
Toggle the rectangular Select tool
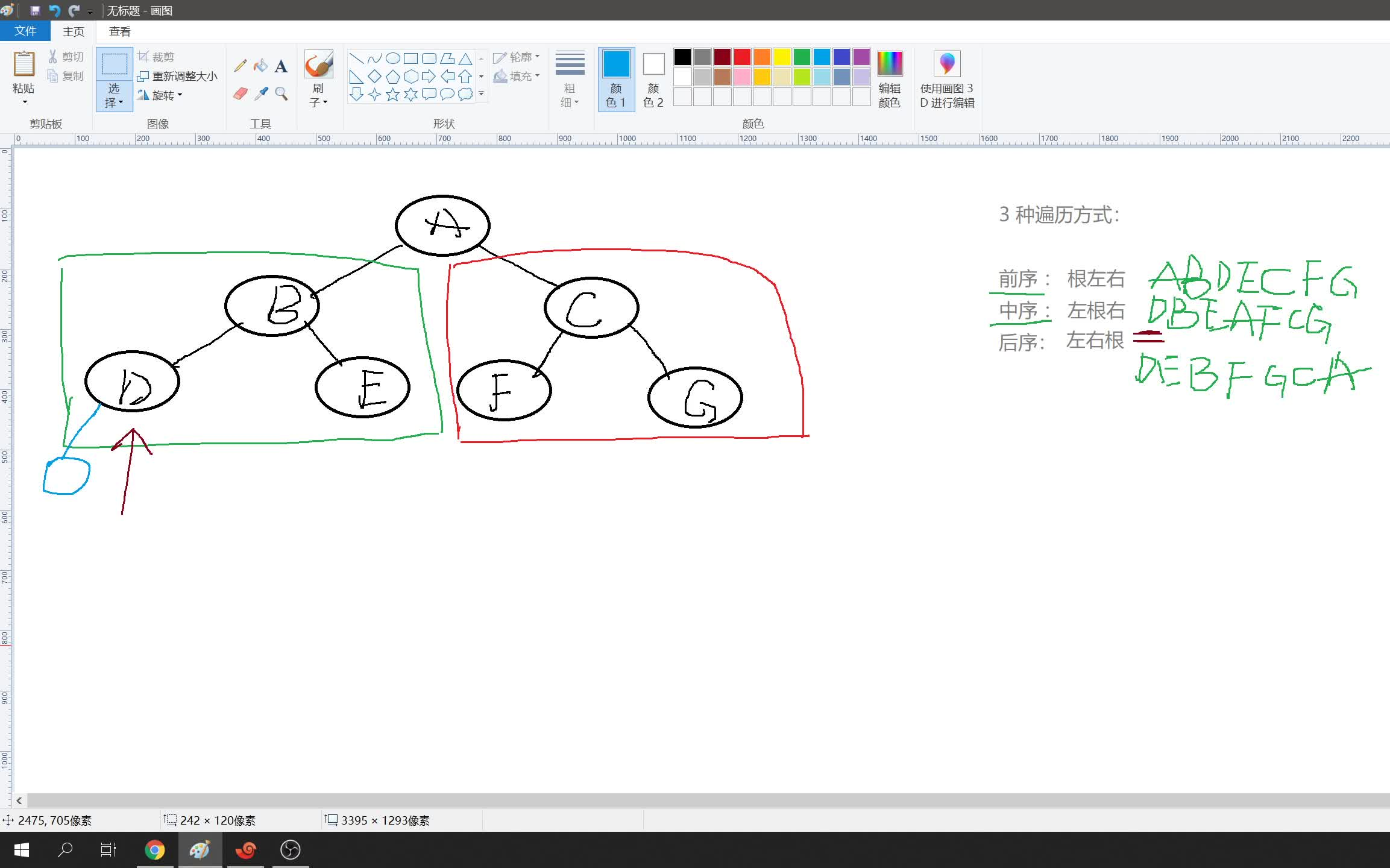click(x=114, y=64)
